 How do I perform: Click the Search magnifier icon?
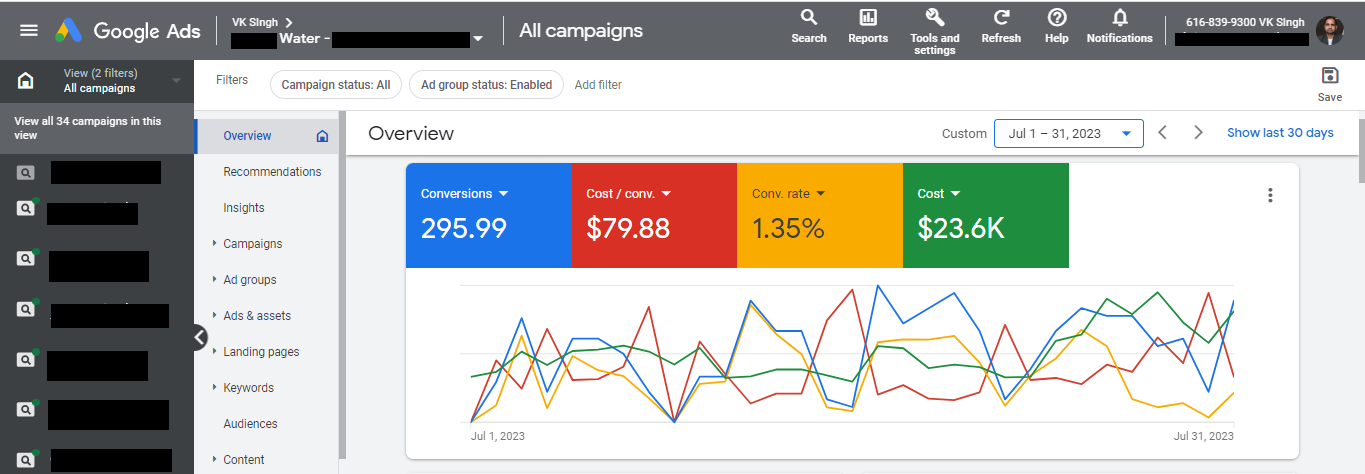tap(809, 18)
